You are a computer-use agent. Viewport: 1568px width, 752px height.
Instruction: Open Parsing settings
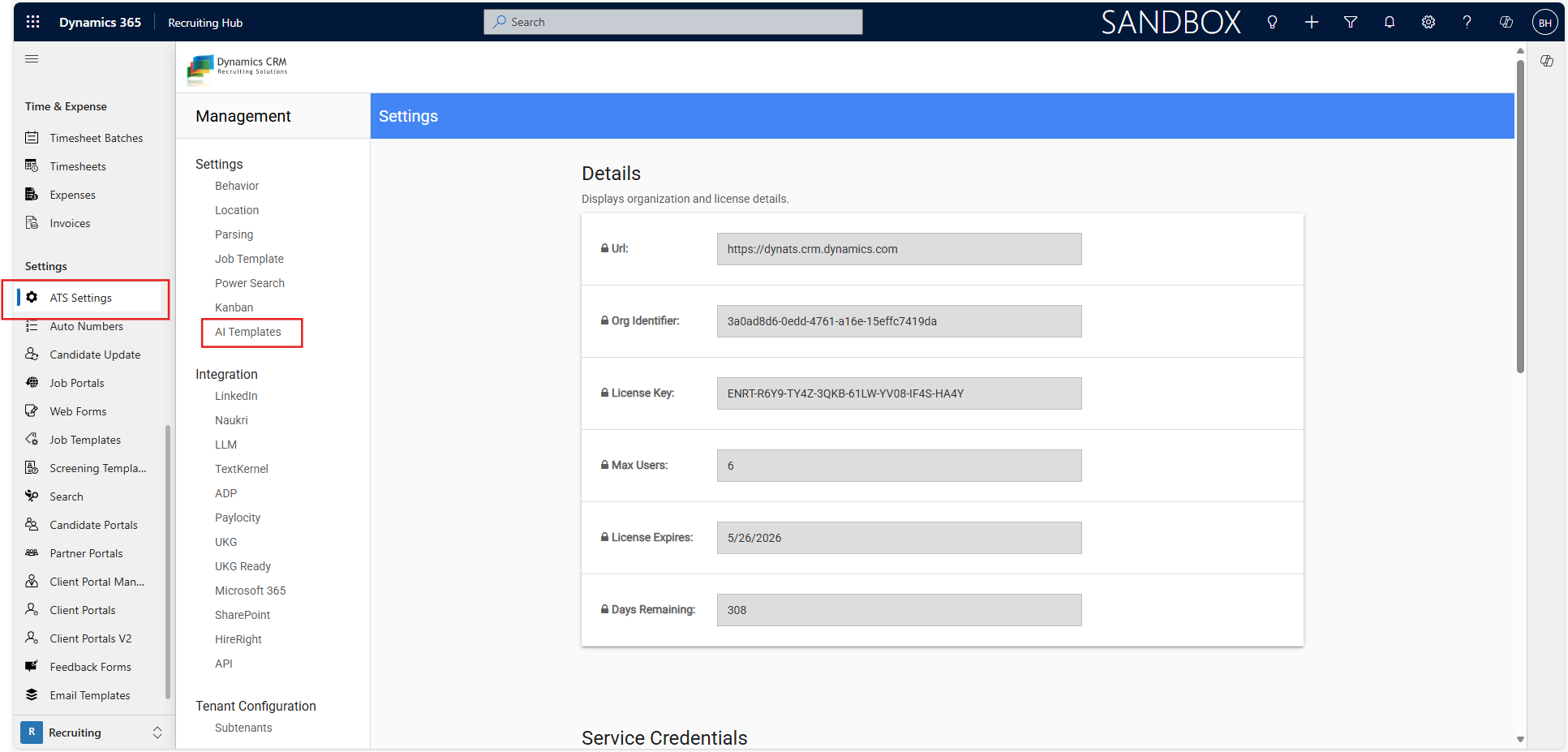(234, 234)
